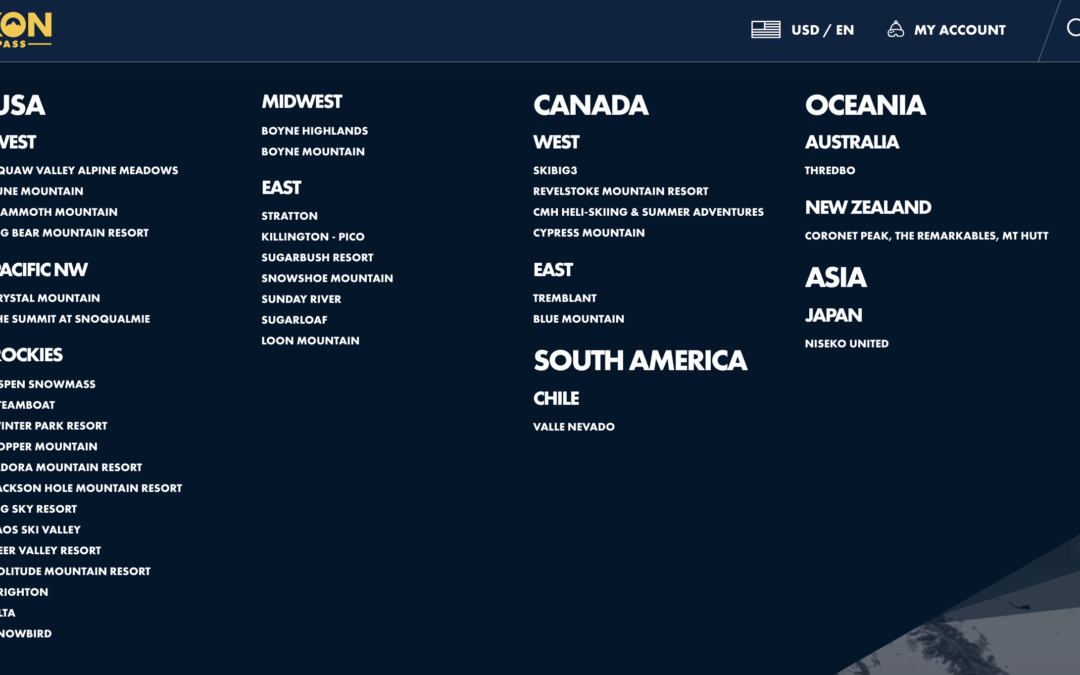The image size is (1080, 675).
Task: Visit Valle Nevado in Chile
Action: coord(574,426)
